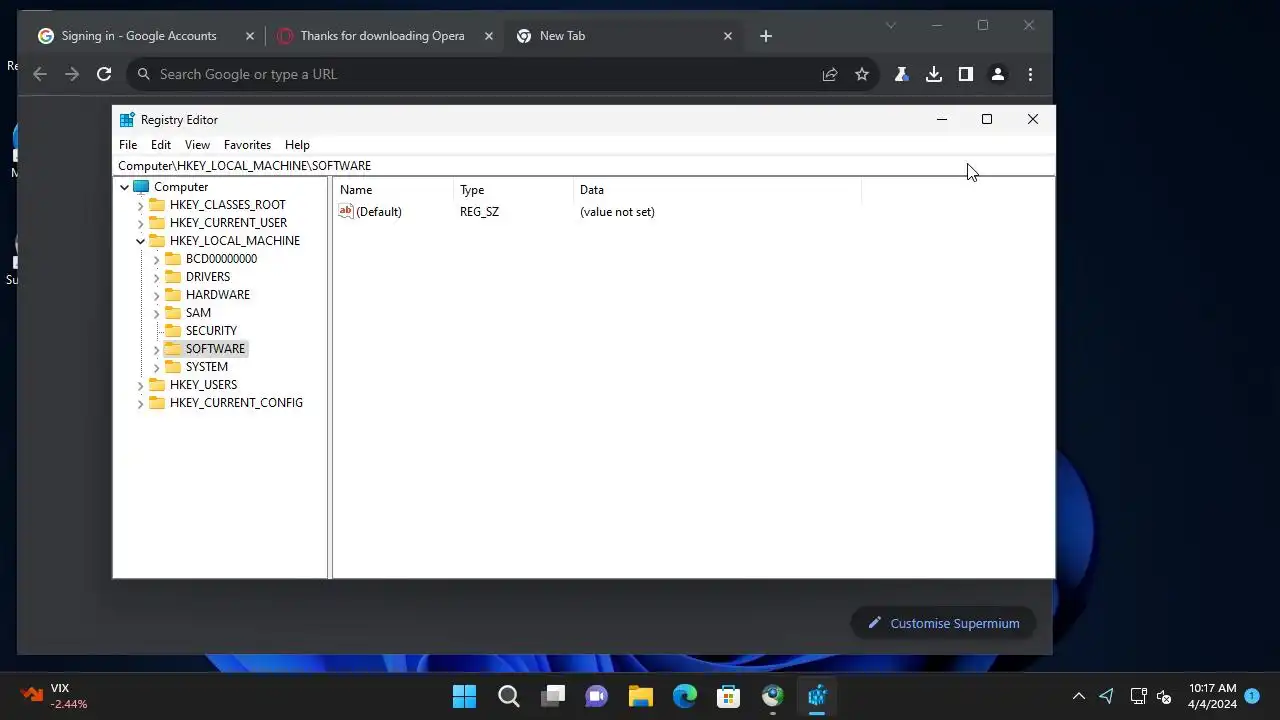Select the SOFTWARE key in tree

coord(215,349)
